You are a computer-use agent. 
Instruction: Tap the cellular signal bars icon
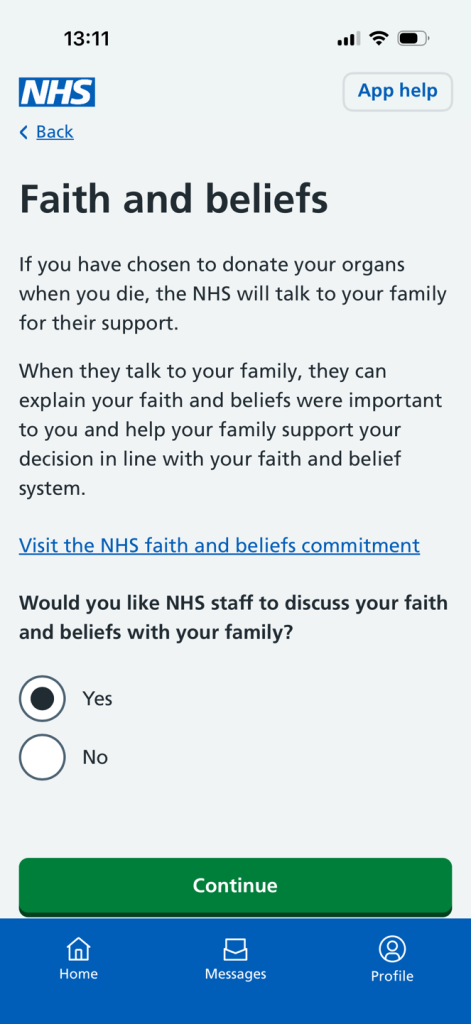(349, 39)
